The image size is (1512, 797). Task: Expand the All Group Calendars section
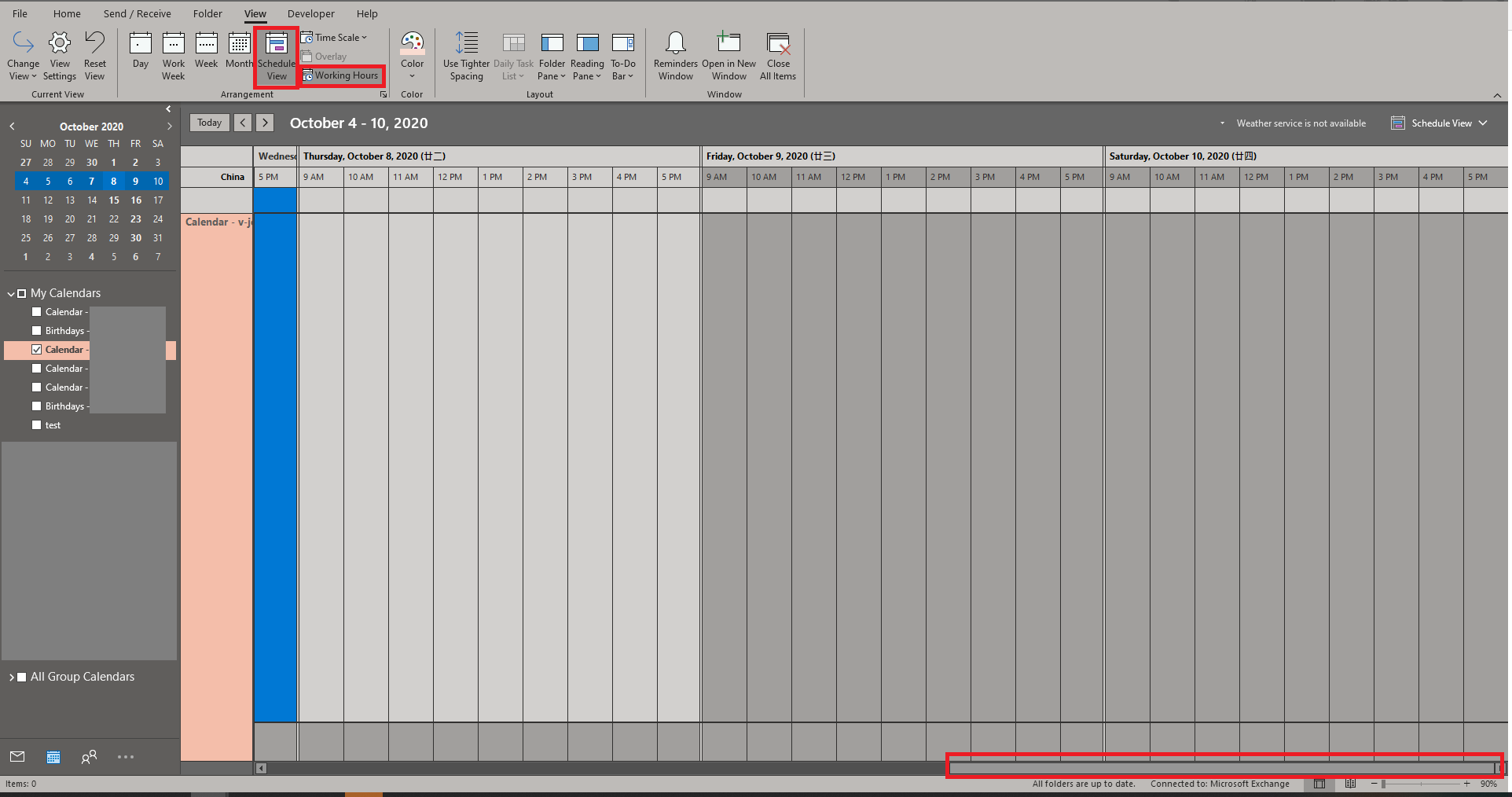point(11,677)
